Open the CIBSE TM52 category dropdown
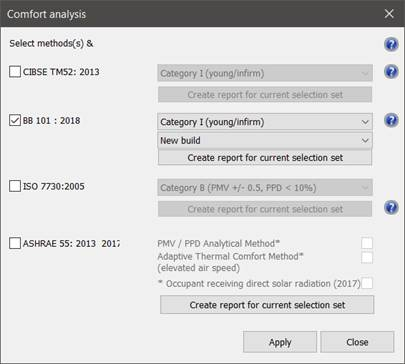 (x=265, y=73)
